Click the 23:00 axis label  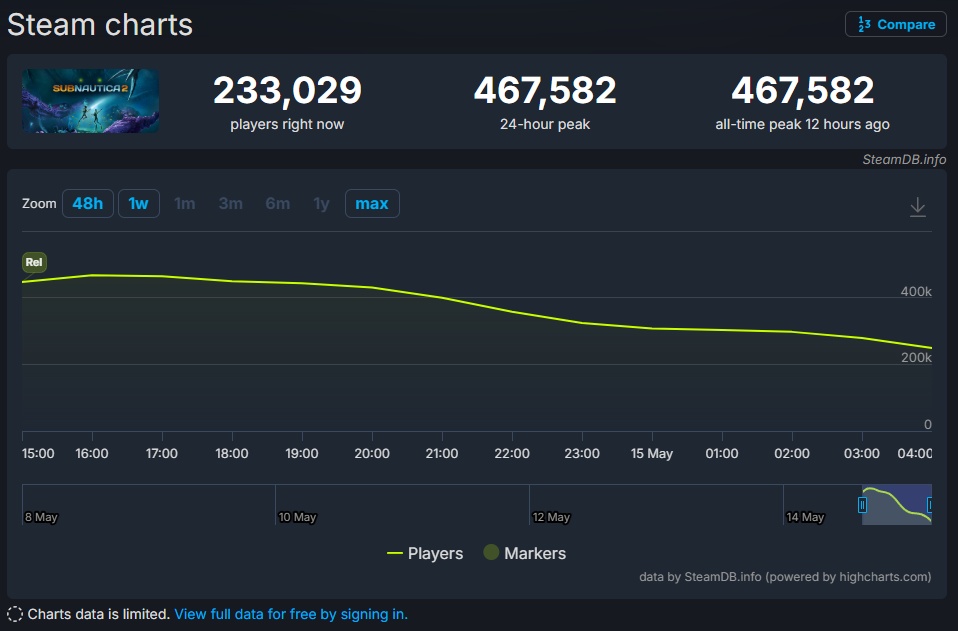(582, 453)
